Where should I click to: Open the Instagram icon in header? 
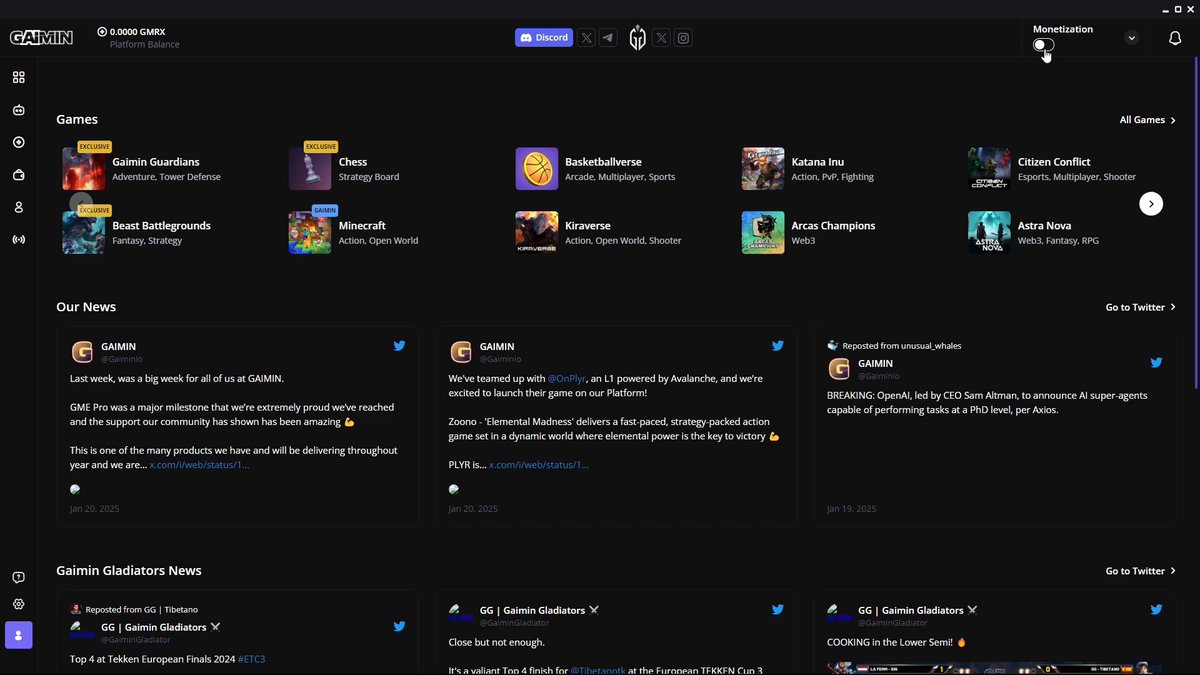tap(683, 38)
